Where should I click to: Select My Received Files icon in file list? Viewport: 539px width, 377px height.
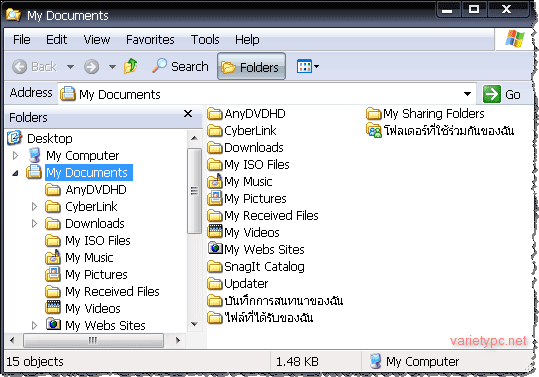(215, 215)
